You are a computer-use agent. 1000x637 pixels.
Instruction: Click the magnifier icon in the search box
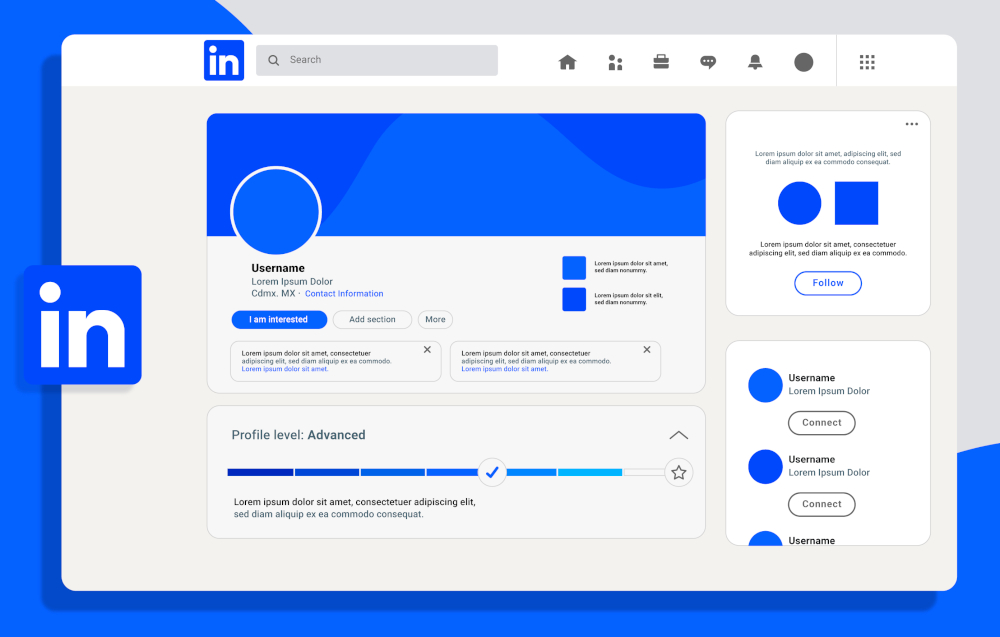click(274, 61)
